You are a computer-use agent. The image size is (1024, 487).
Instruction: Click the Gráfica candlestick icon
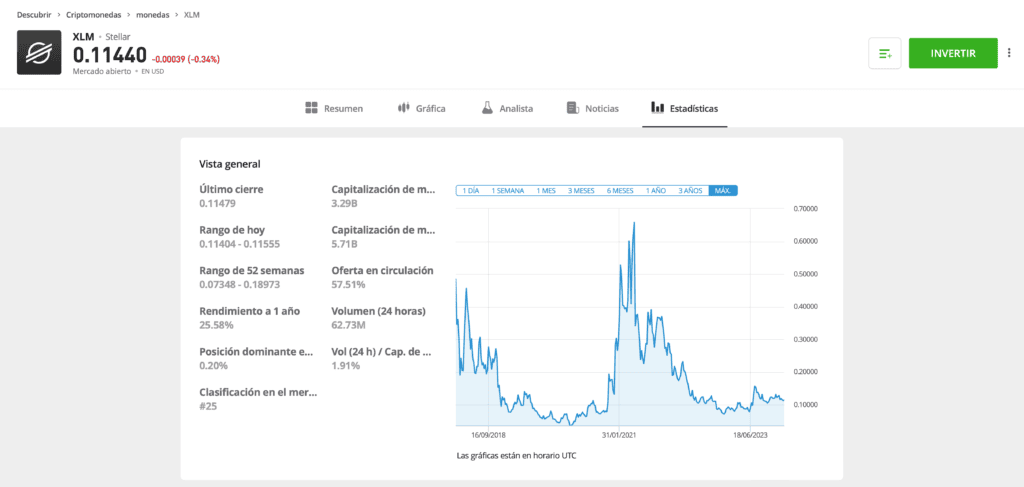pos(404,108)
